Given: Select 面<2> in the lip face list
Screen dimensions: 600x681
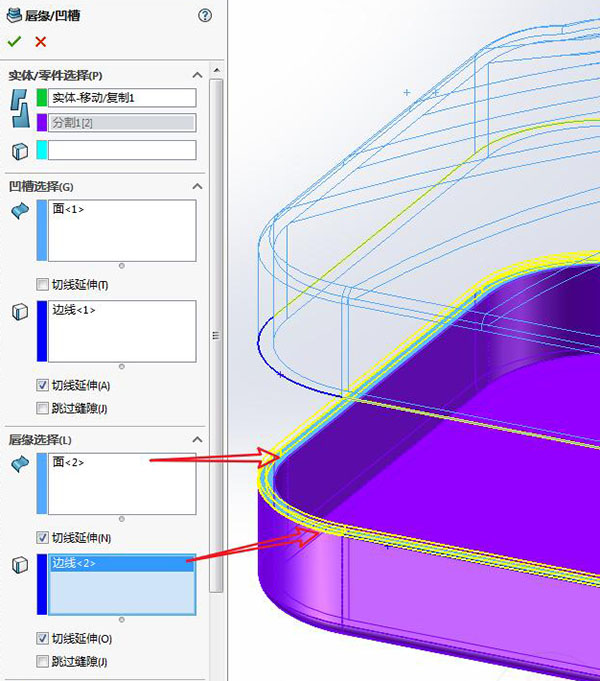Looking at the screenshot, I should [x=68, y=463].
